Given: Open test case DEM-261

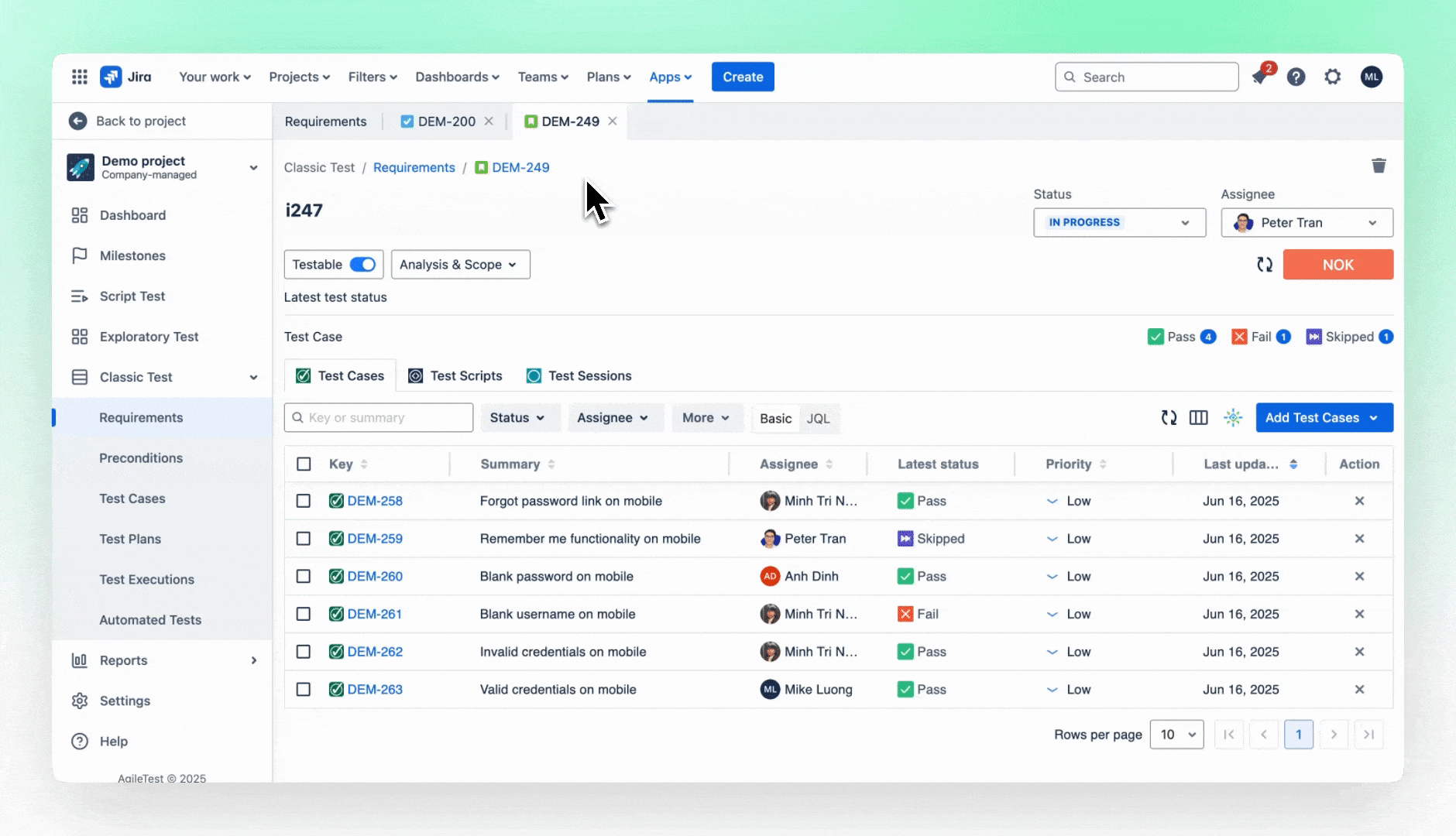Looking at the screenshot, I should tap(375, 613).
